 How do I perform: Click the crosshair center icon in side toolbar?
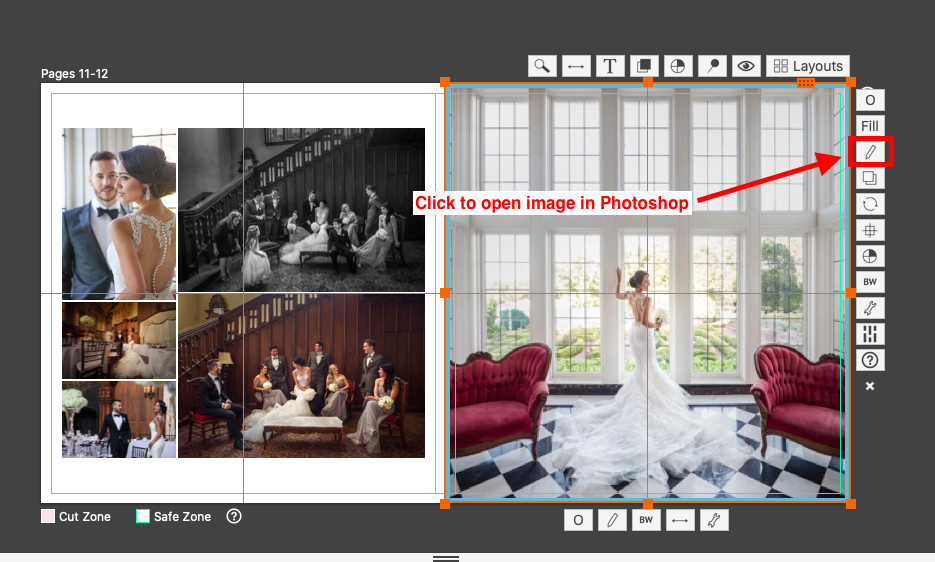point(870,230)
